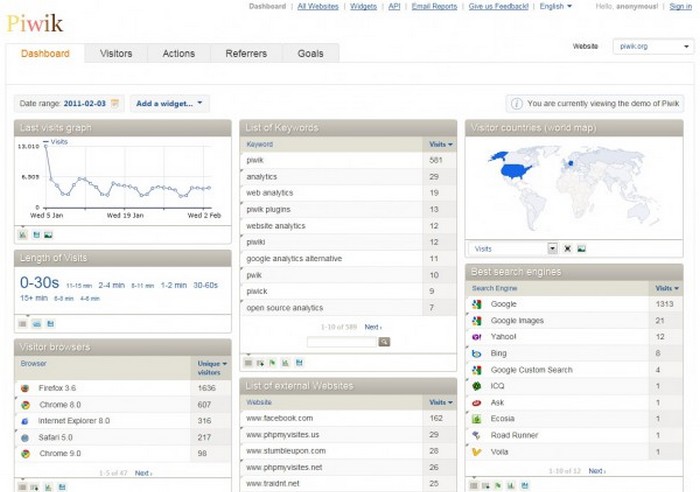
Task: Click the info icon in the demo notice
Action: [x=517, y=104]
